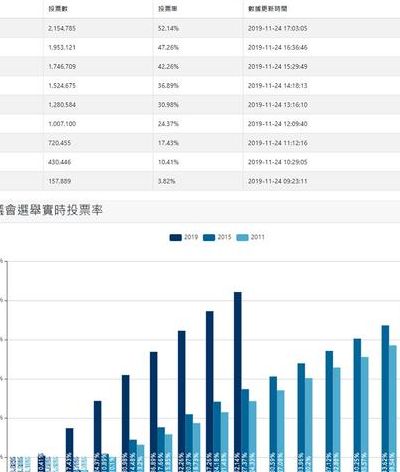Toggle the 2011 series legend
This screenshot has height=472, width=400.
pyautogui.click(x=250, y=237)
